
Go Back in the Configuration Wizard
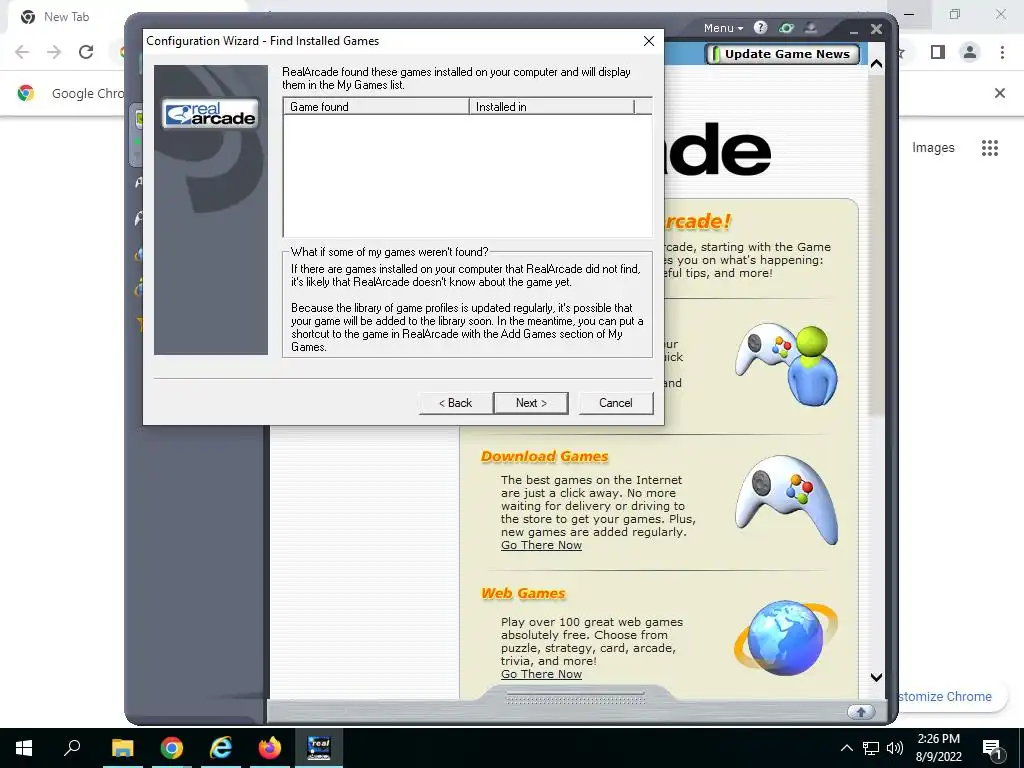(x=455, y=403)
